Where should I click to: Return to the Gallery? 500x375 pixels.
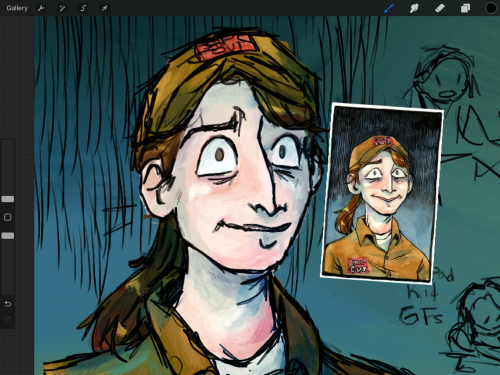17,8
